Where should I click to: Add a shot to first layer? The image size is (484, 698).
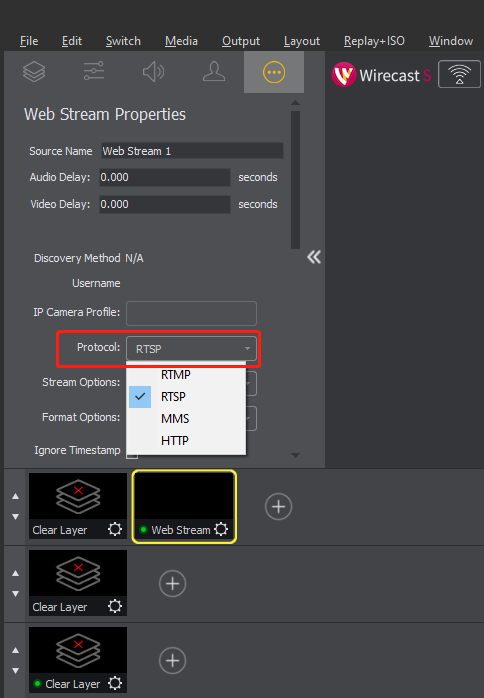[x=278, y=507]
